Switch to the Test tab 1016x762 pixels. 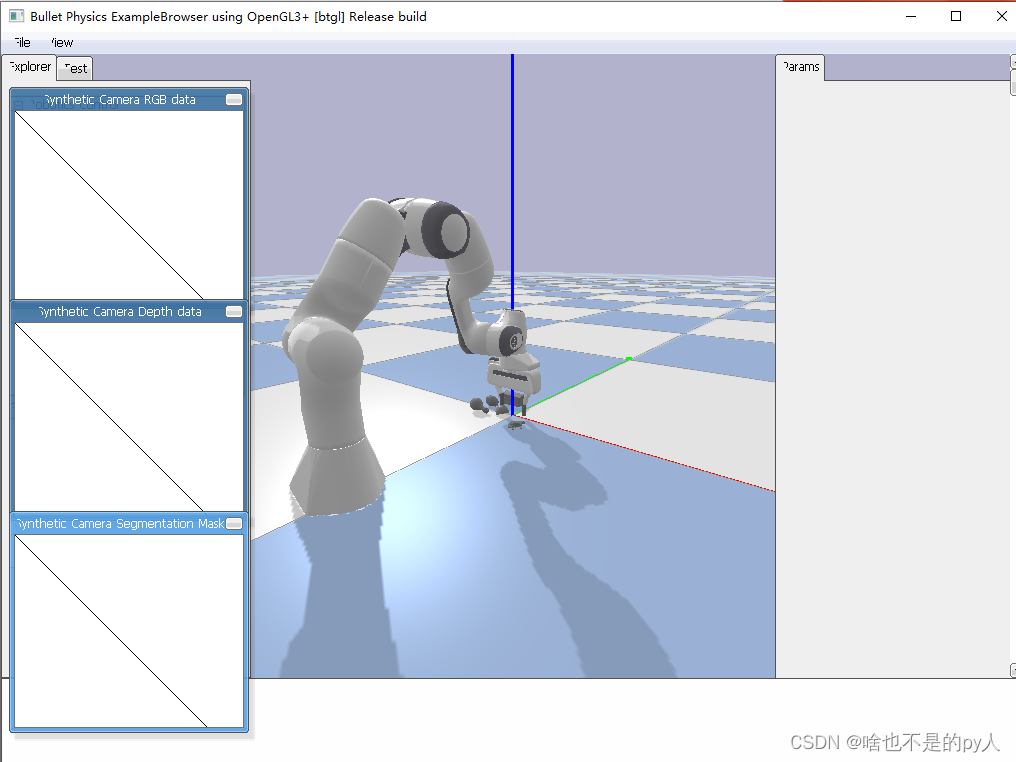click(x=75, y=67)
